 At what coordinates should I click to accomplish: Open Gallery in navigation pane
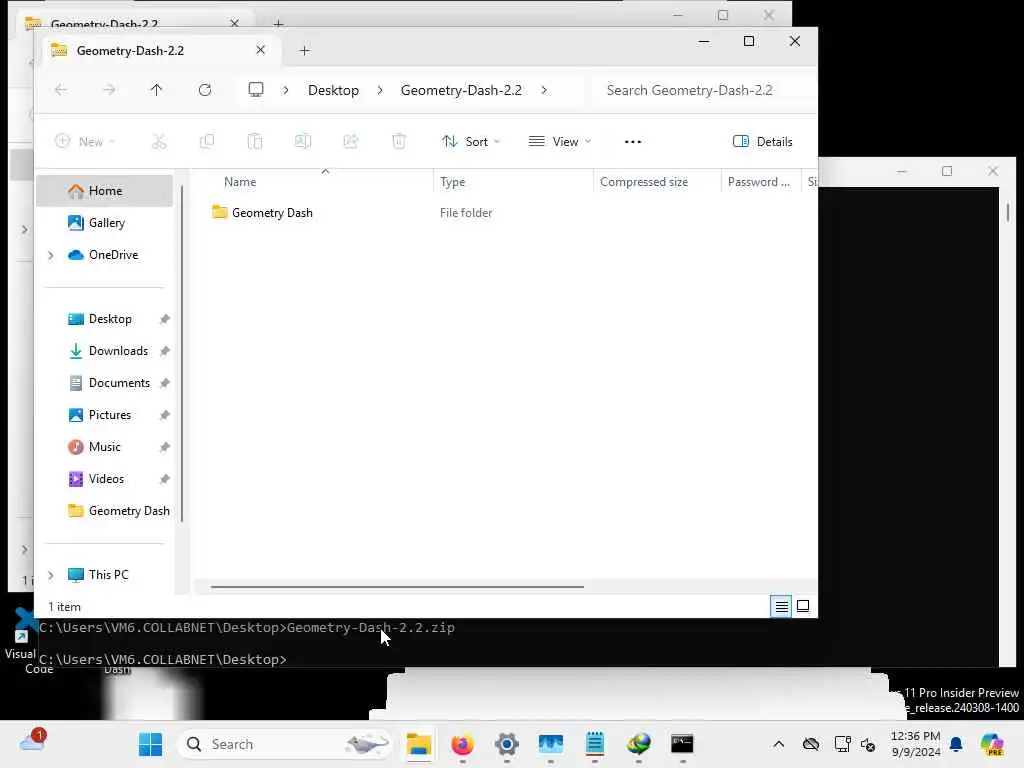coord(104,223)
